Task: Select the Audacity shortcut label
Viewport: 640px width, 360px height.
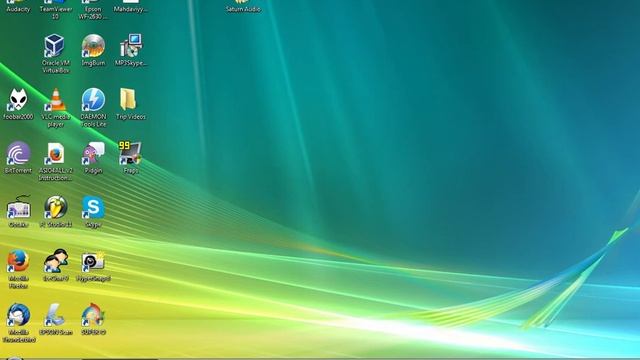Action: point(18,9)
